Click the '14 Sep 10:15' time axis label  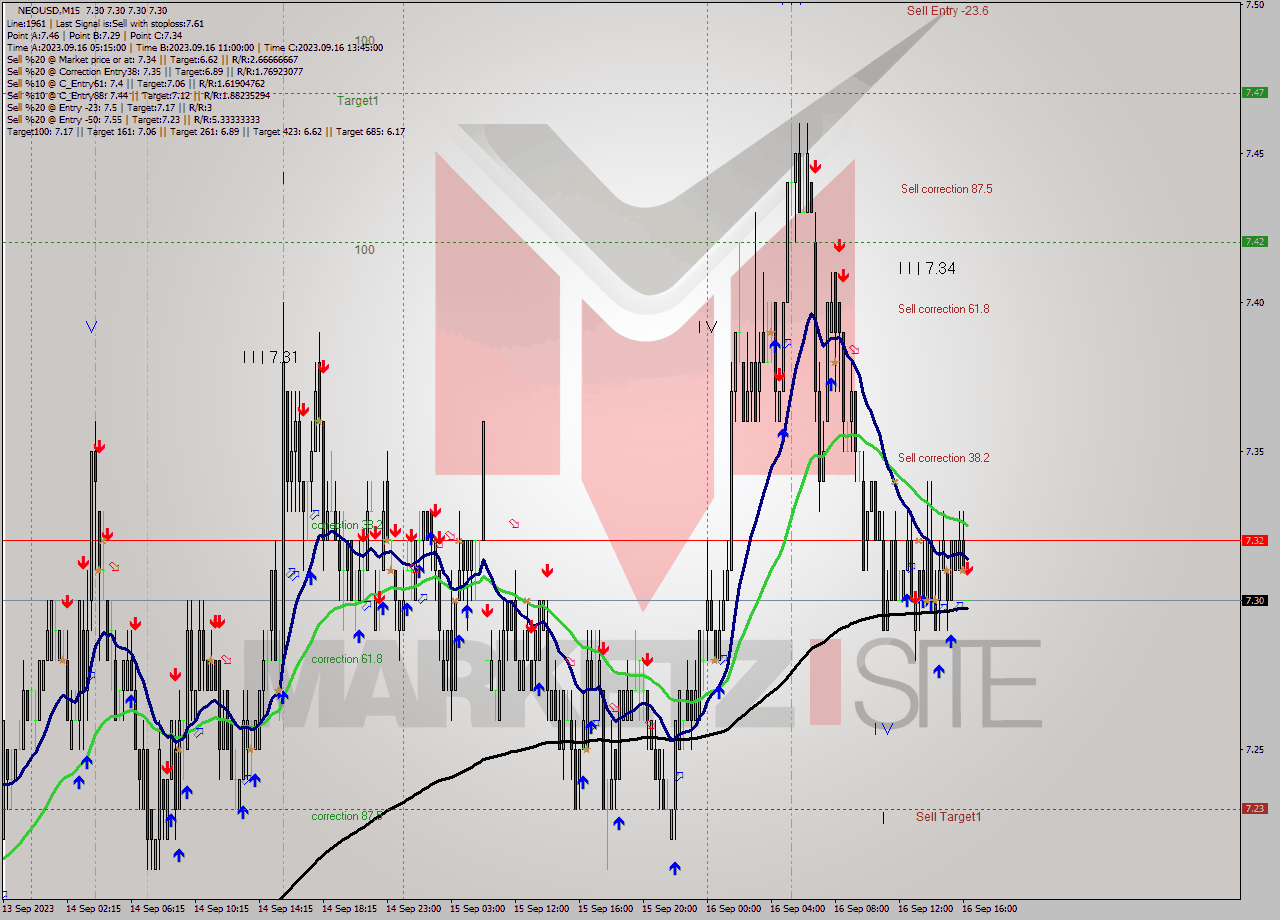coord(222,909)
